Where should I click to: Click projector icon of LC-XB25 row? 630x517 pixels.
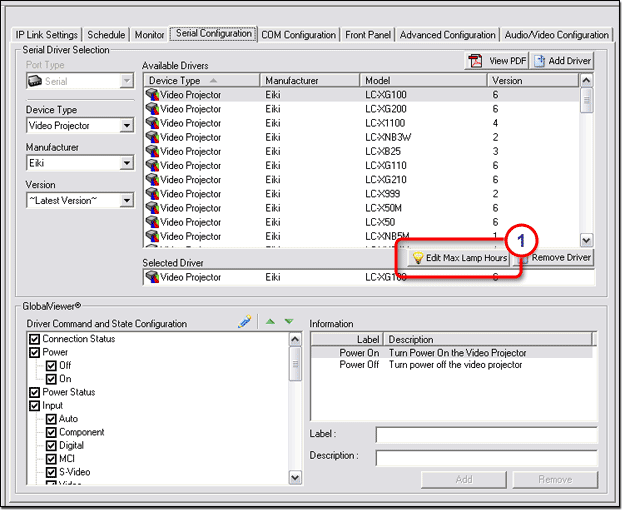pos(152,151)
